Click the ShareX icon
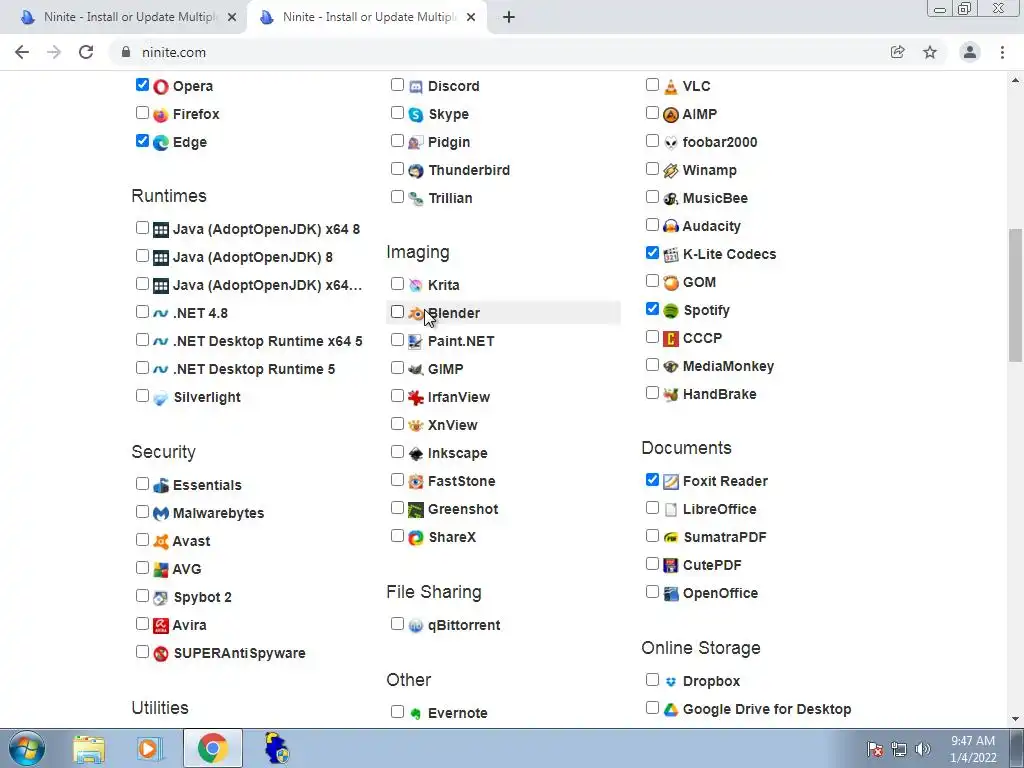 tap(416, 538)
